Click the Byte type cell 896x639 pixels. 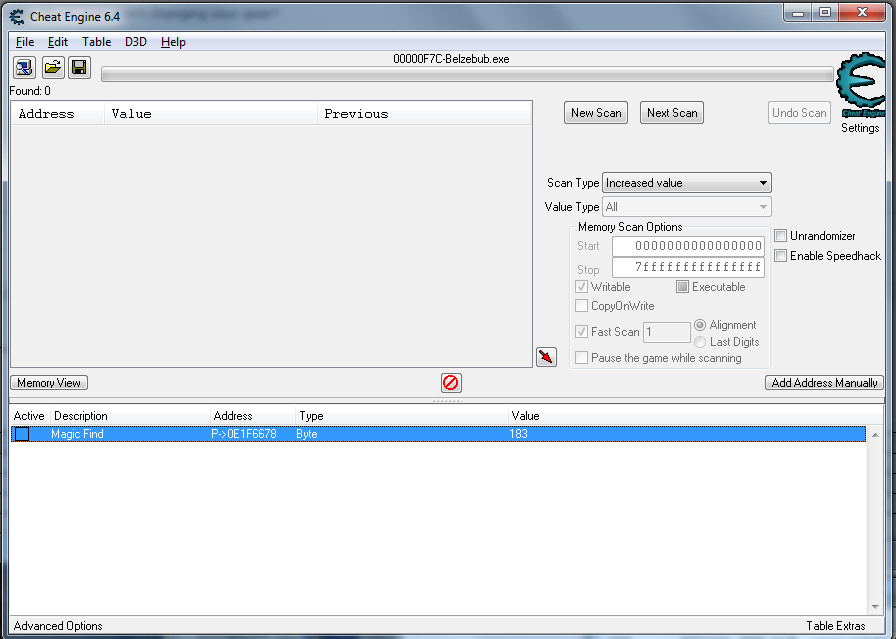click(307, 434)
